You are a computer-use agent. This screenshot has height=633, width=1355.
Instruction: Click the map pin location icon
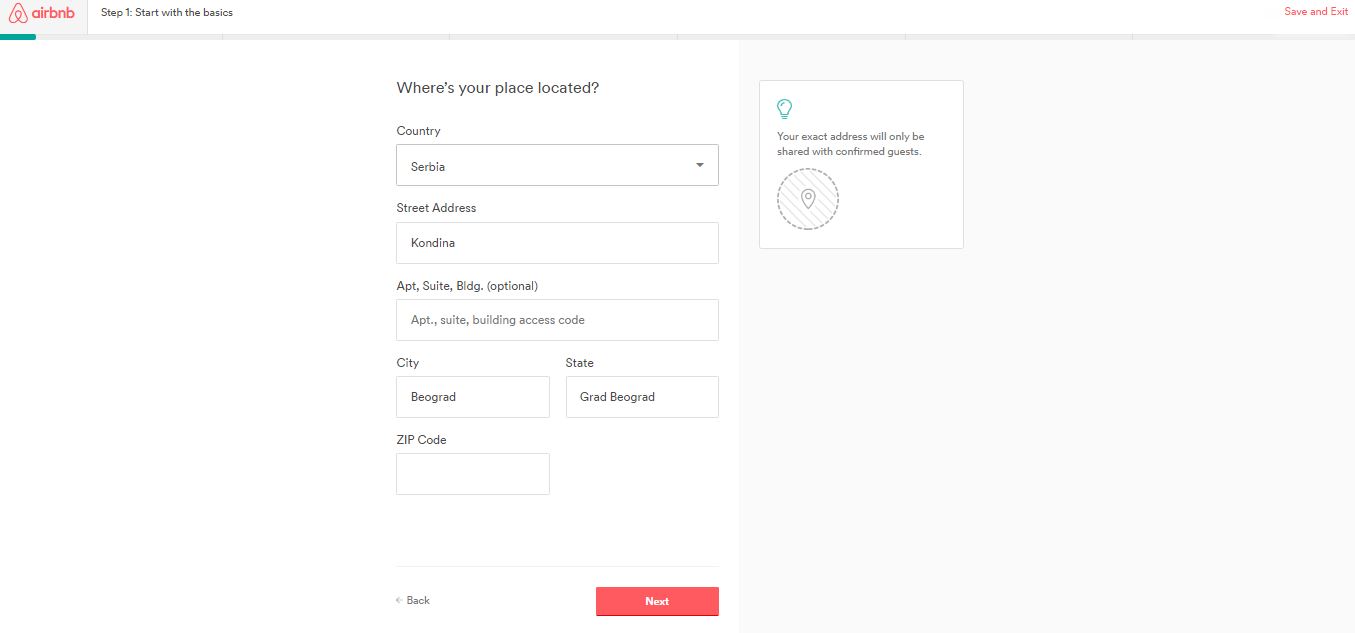(808, 199)
